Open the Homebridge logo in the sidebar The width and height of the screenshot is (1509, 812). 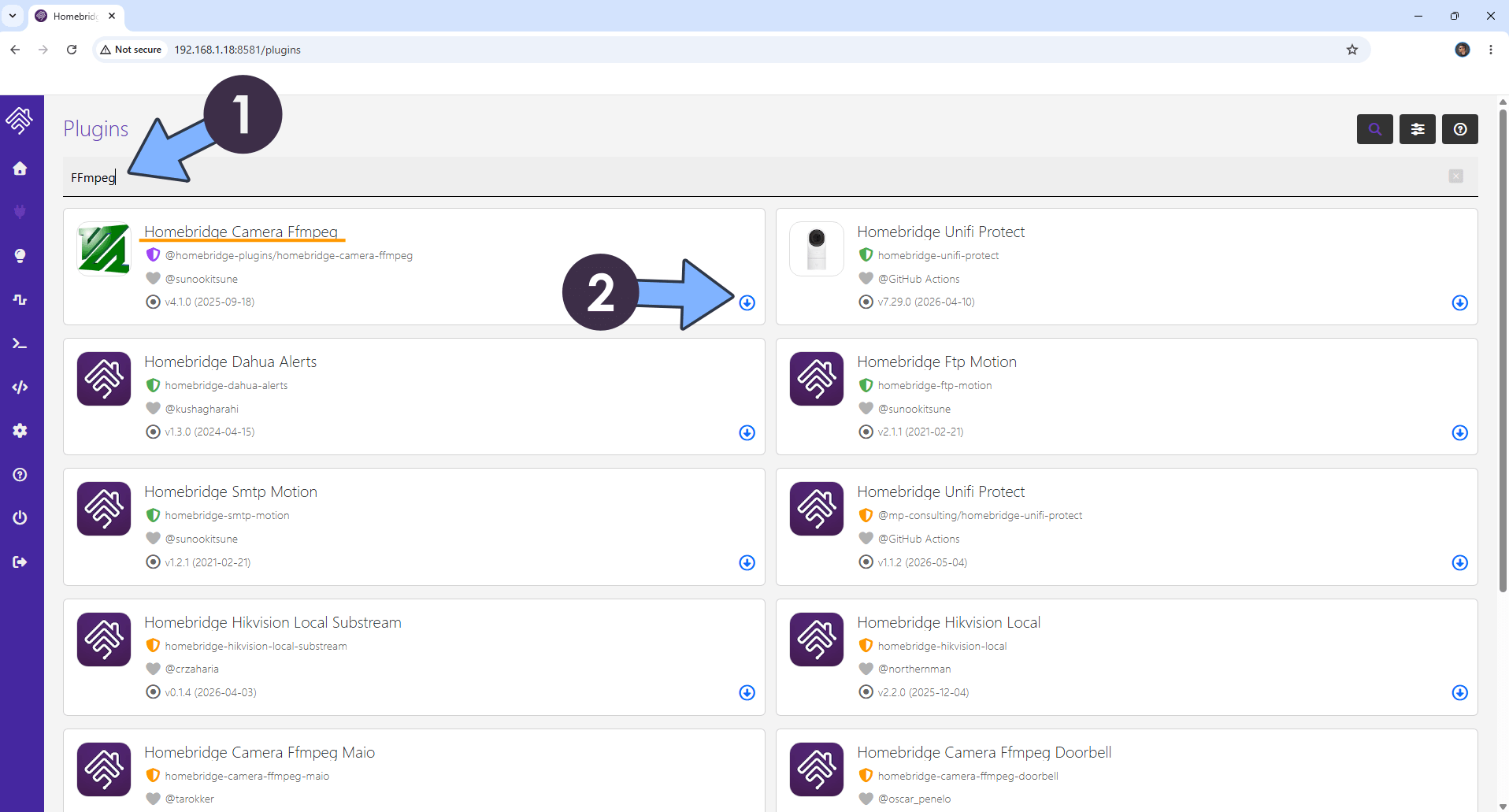20,120
